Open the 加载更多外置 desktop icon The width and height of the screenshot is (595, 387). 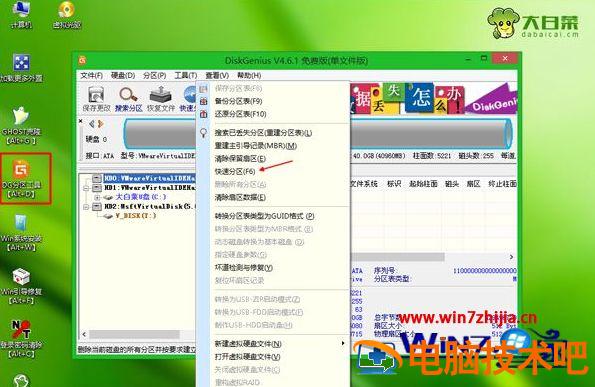click(x=21, y=68)
